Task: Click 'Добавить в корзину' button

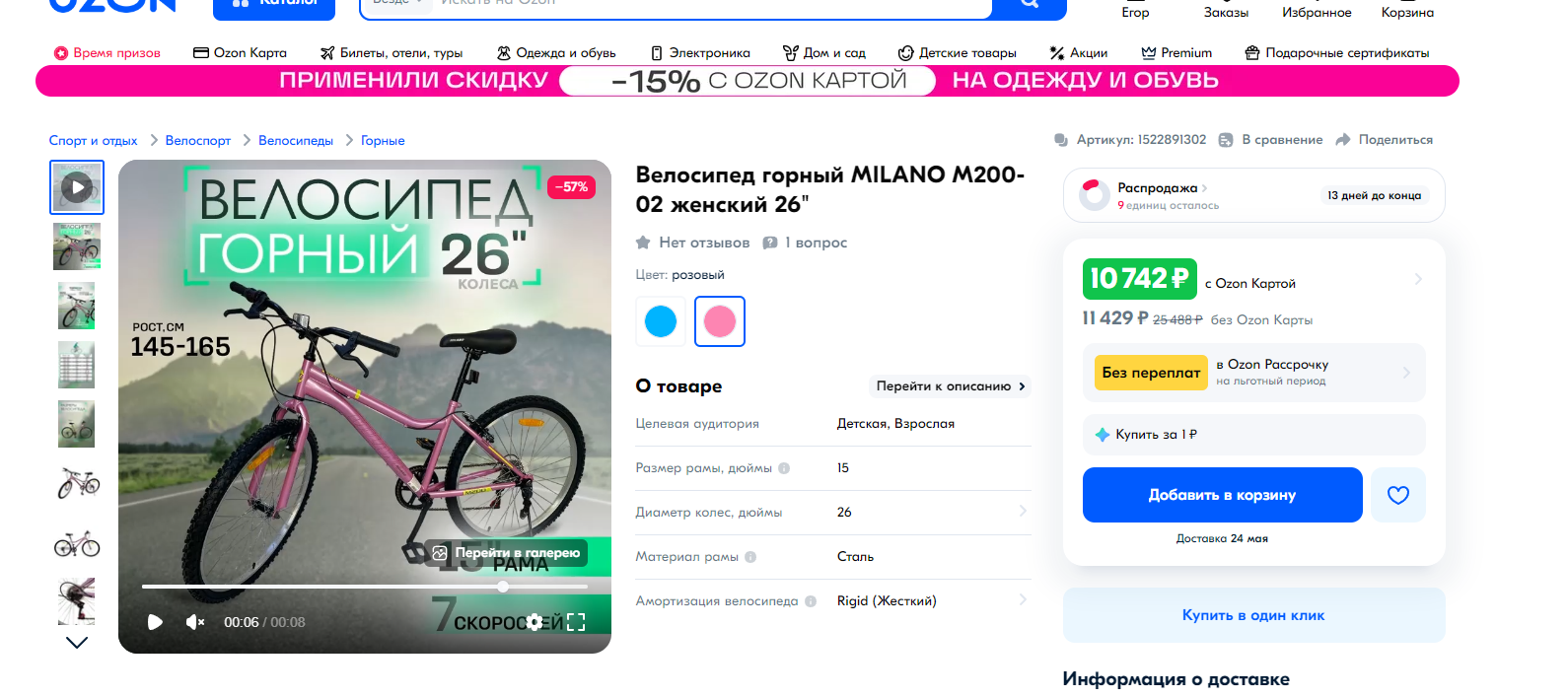Action: click(x=1222, y=495)
